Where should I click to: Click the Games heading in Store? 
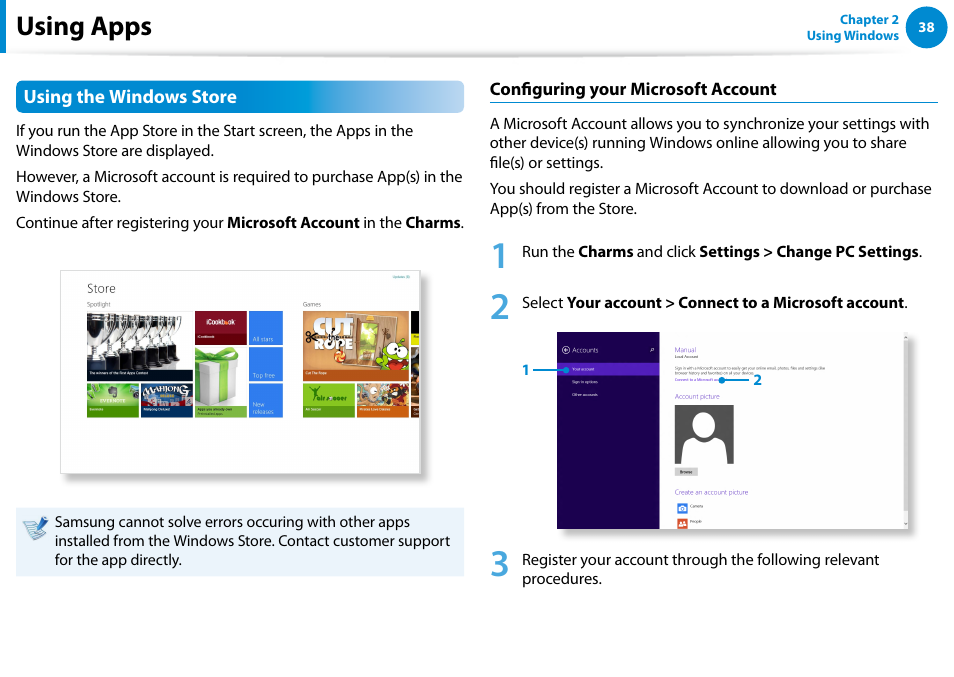[312, 304]
